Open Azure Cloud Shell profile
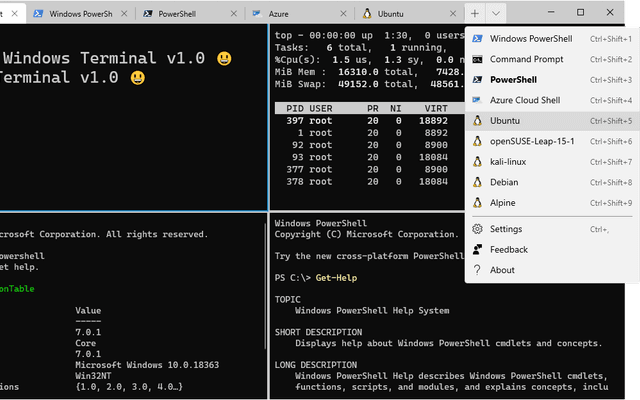Image resolution: width=640 pixels, height=400 pixels. coord(552,100)
